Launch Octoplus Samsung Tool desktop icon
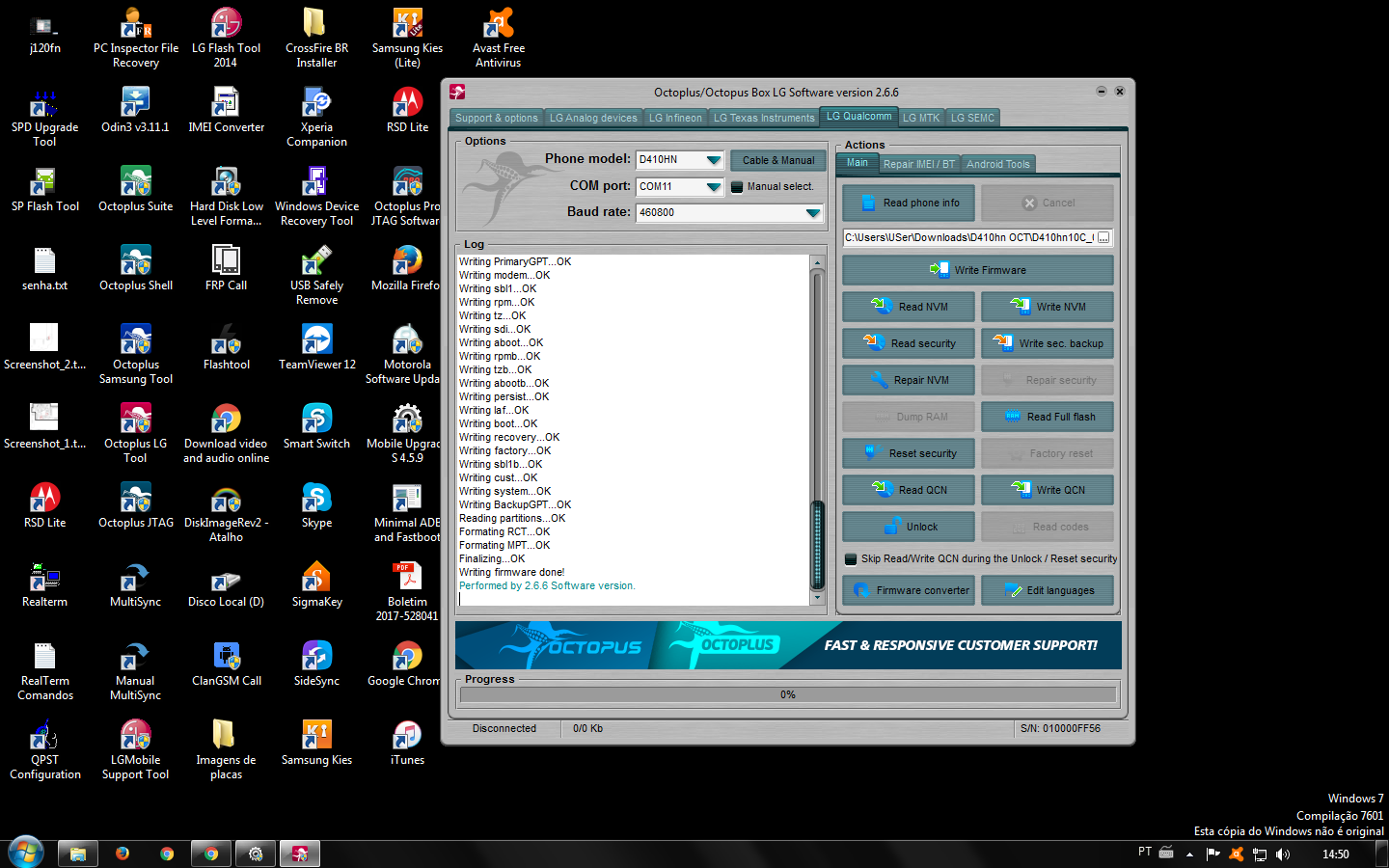 point(136,354)
